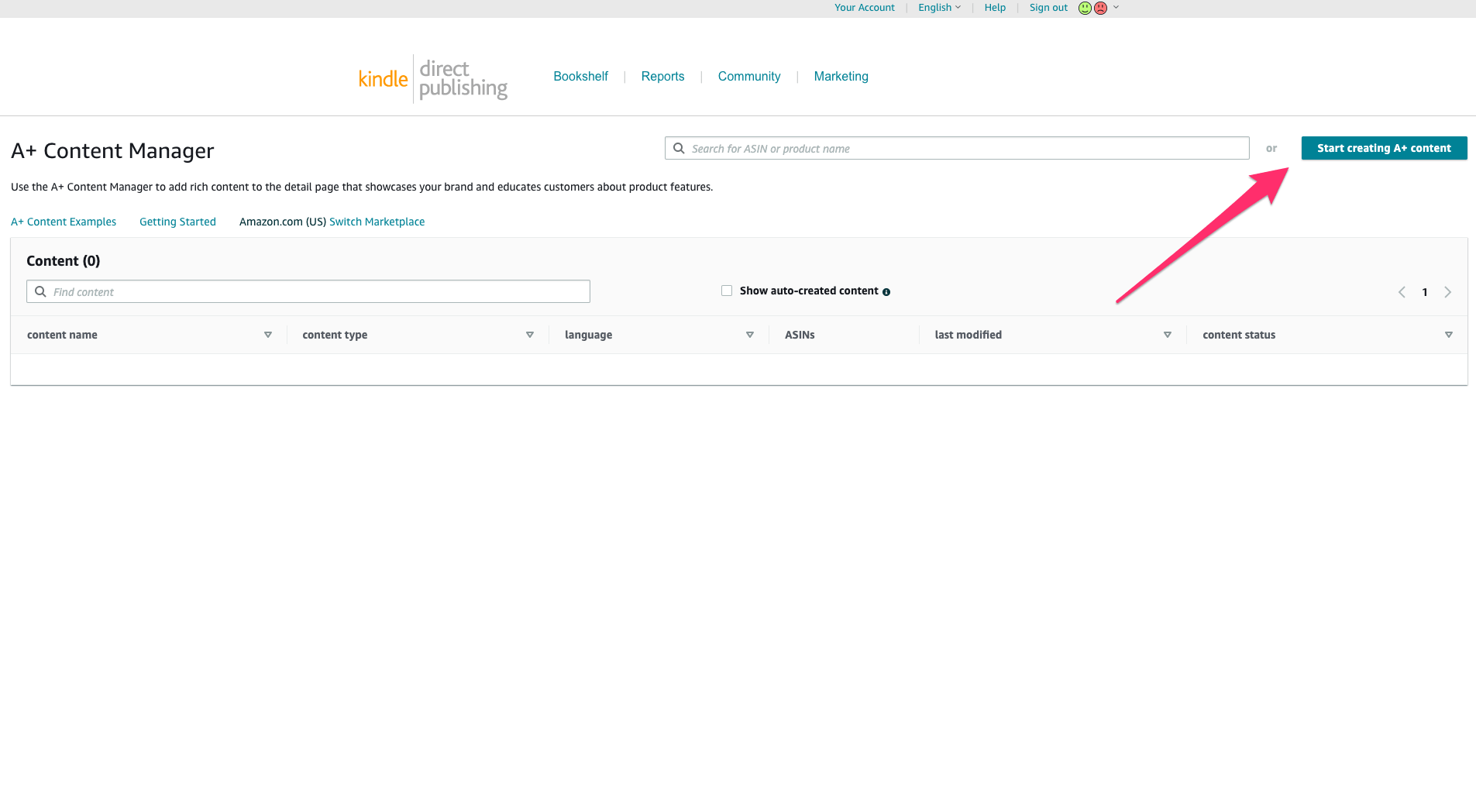Image resolution: width=1476 pixels, height=812 pixels.
Task: Click the content name column header
Action: pyautogui.click(x=62, y=335)
